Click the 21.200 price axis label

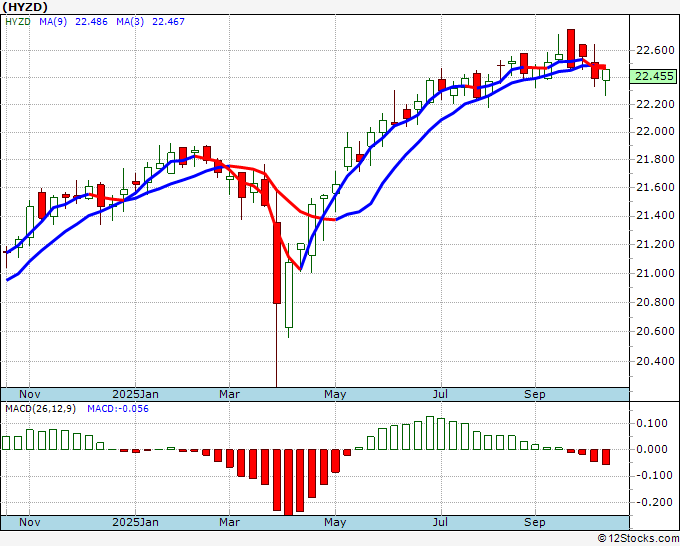[655, 244]
